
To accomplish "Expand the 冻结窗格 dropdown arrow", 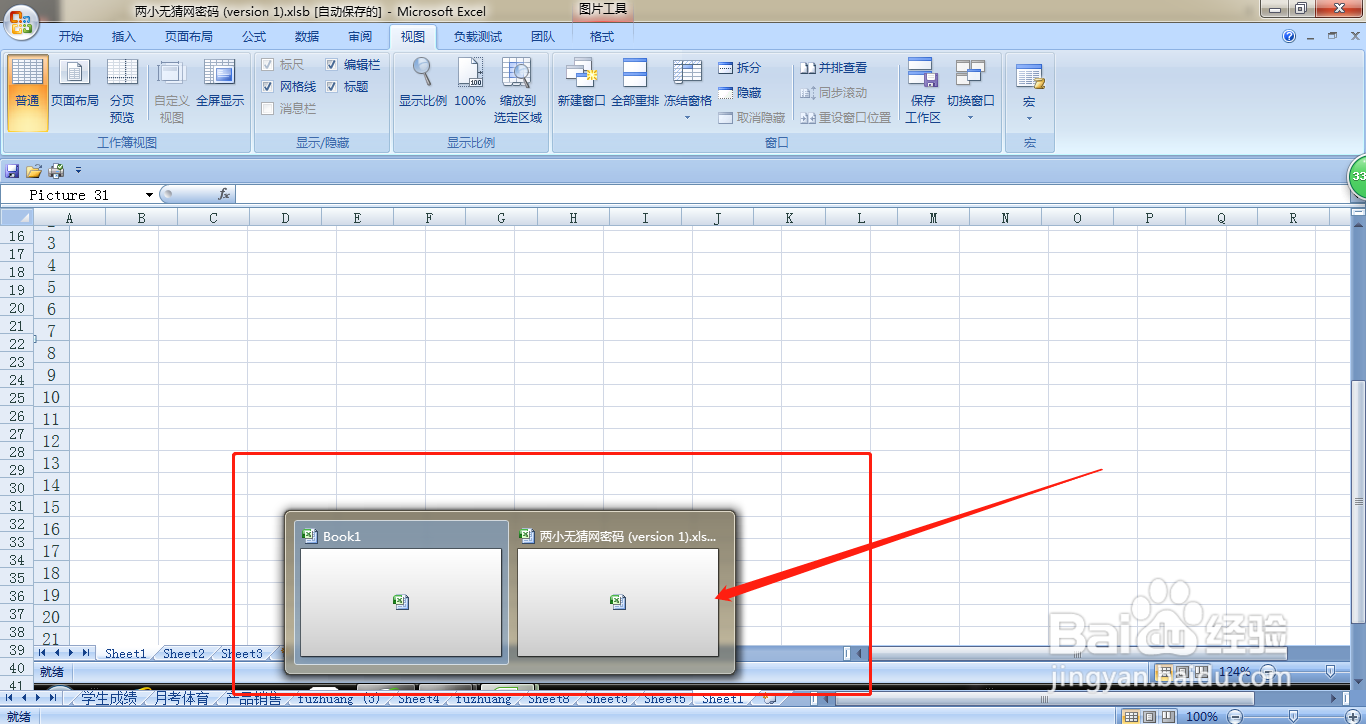I will coord(688,118).
